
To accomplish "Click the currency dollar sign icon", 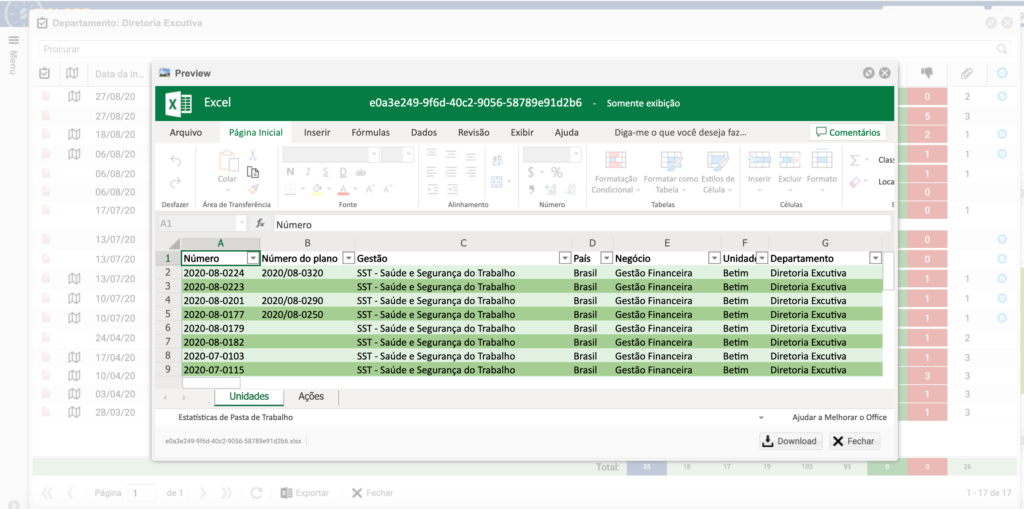I will tap(532, 172).
